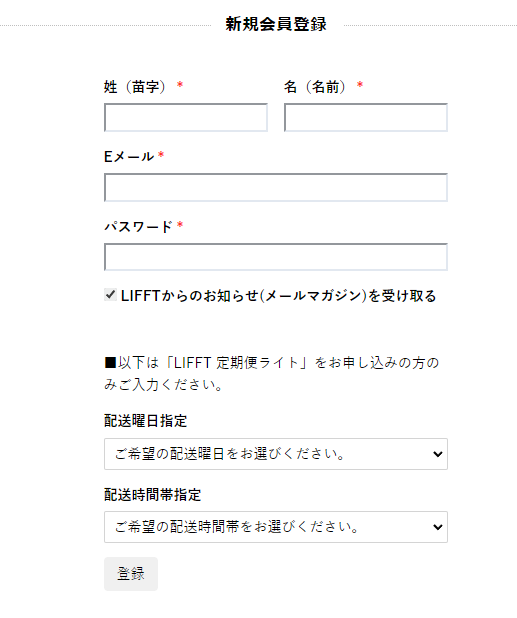Focus the Eメール input field
The image size is (517, 618).
276,188
